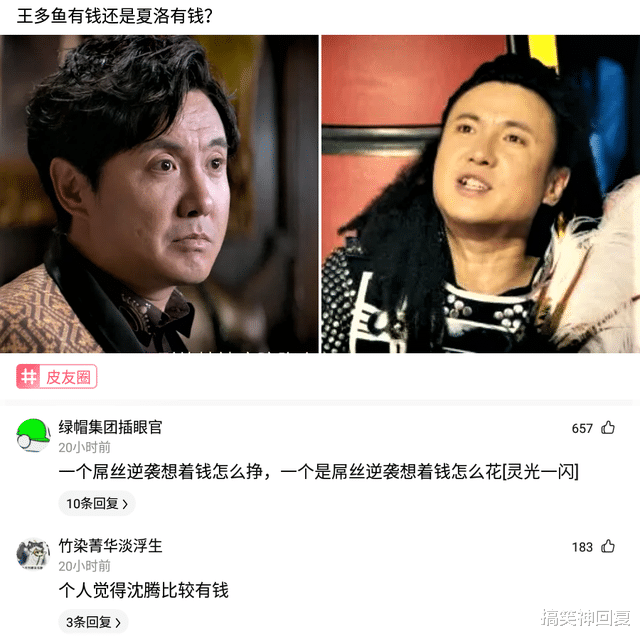640x639 pixels.
Task: Select comment 个人觉得沈腾比较有钱
Action: [x=144, y=590]
